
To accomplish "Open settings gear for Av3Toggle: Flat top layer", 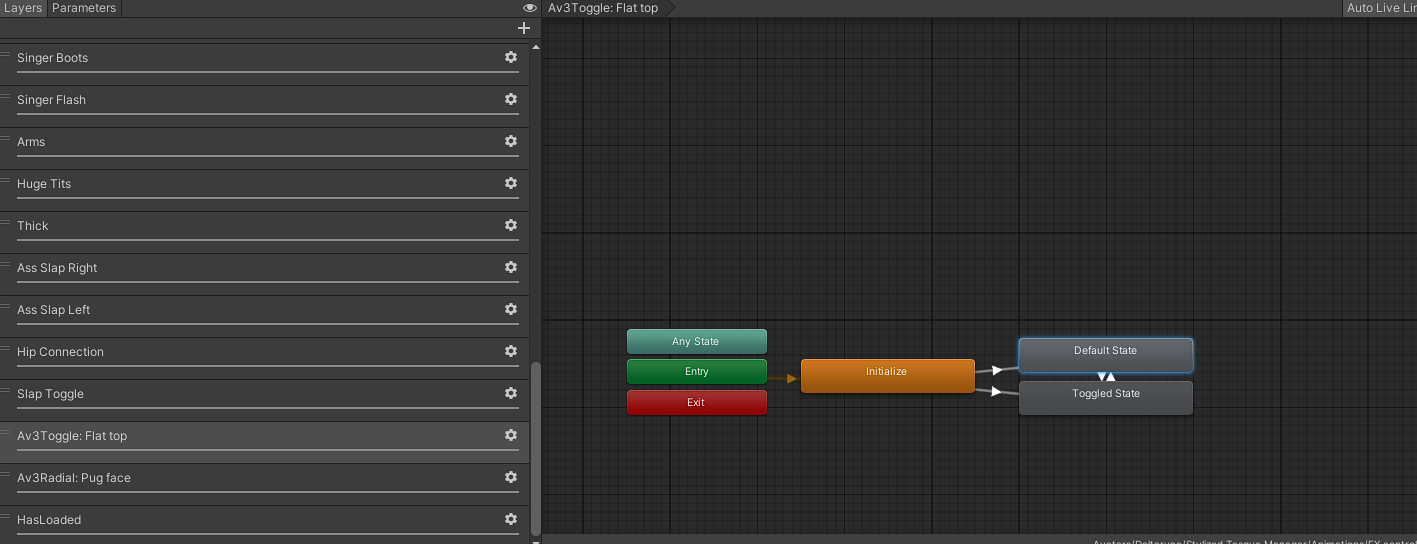I will point(511,435).
